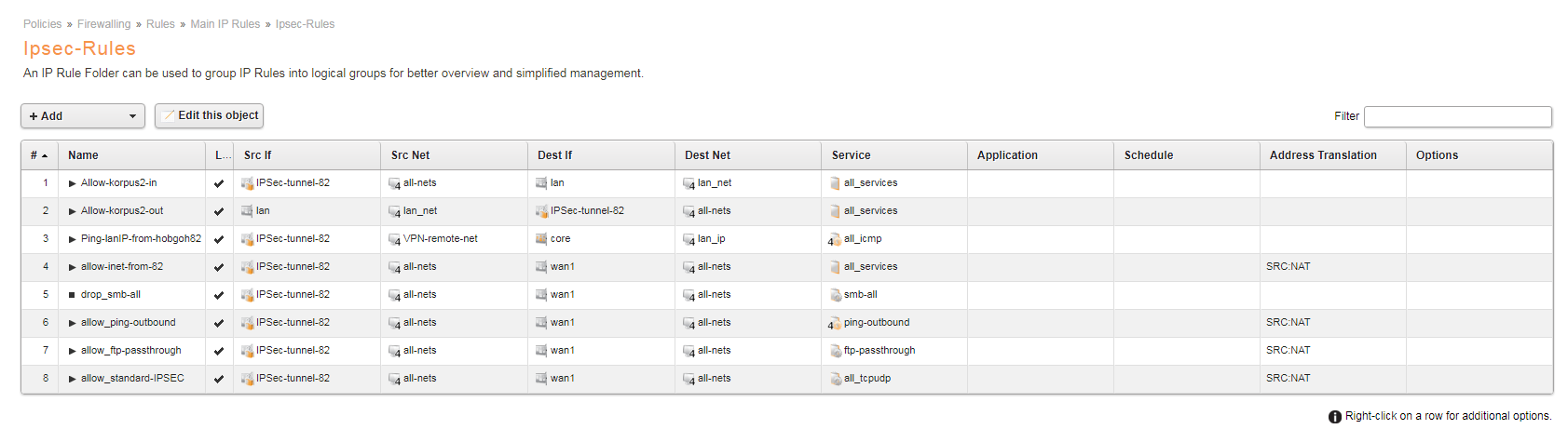
Task: Click the lan interface icon in row 2
Action: click(247, 211)
